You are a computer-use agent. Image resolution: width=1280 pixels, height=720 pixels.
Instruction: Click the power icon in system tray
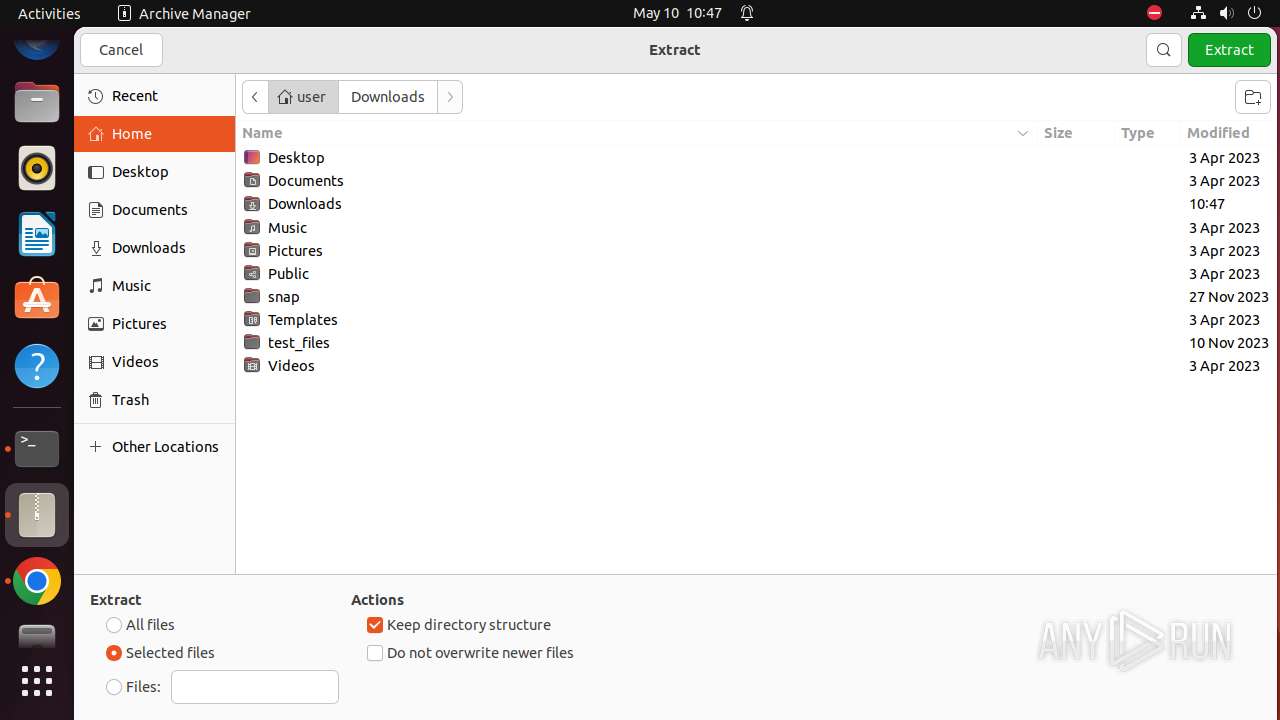click(1254, 13)
